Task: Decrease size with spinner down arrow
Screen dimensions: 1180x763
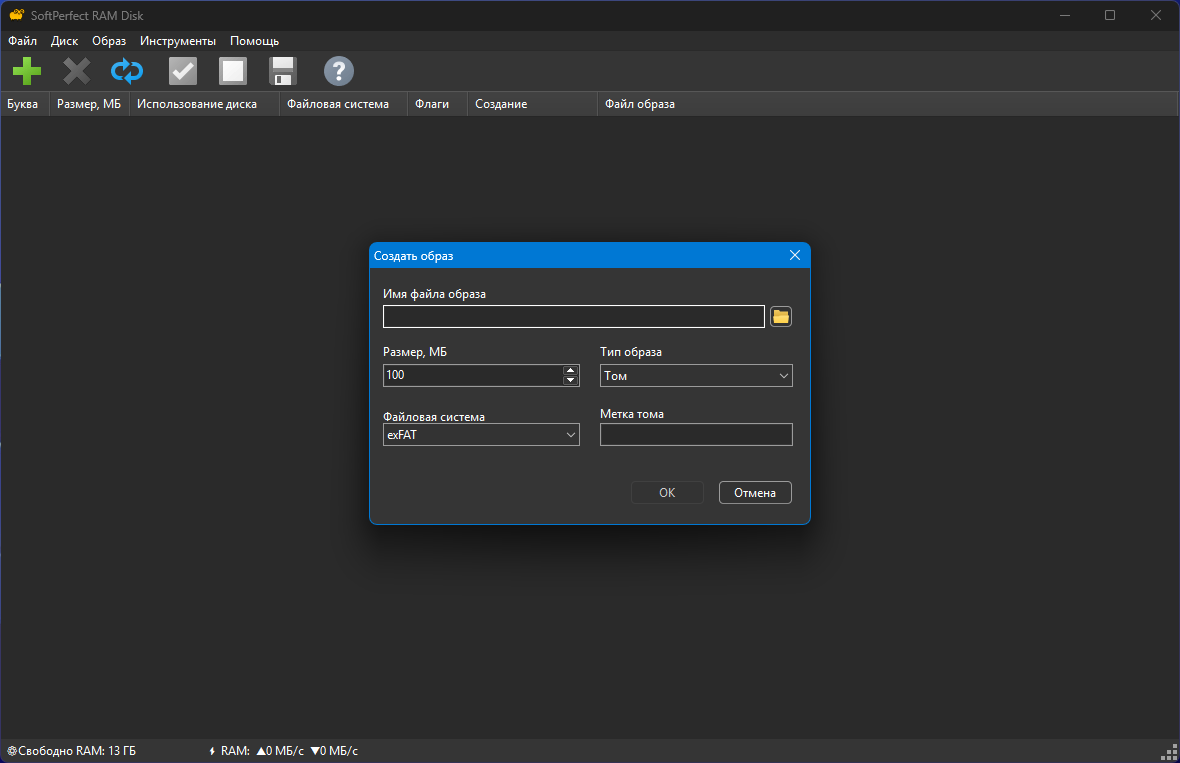Action: 570,381
